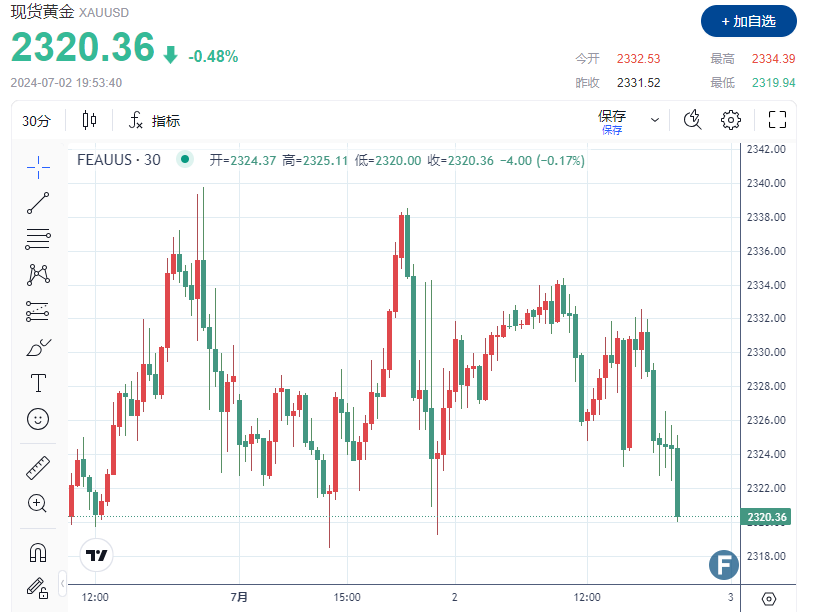Open the chart settings gear

(x=731, y=119)
